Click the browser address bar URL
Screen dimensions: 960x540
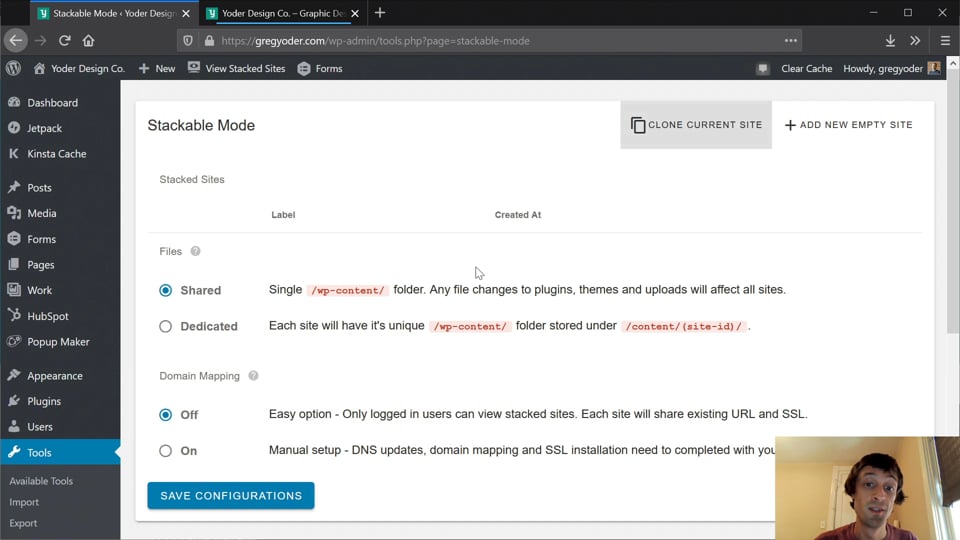pos(375,41)
